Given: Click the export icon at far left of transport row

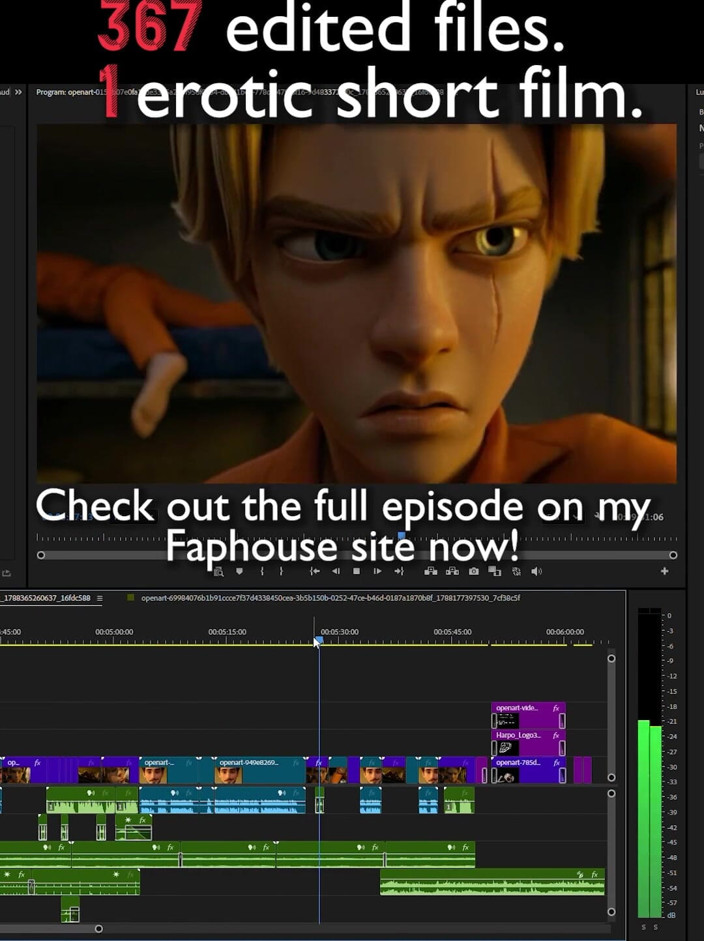Looking at the screenshot, I should 6,573.
